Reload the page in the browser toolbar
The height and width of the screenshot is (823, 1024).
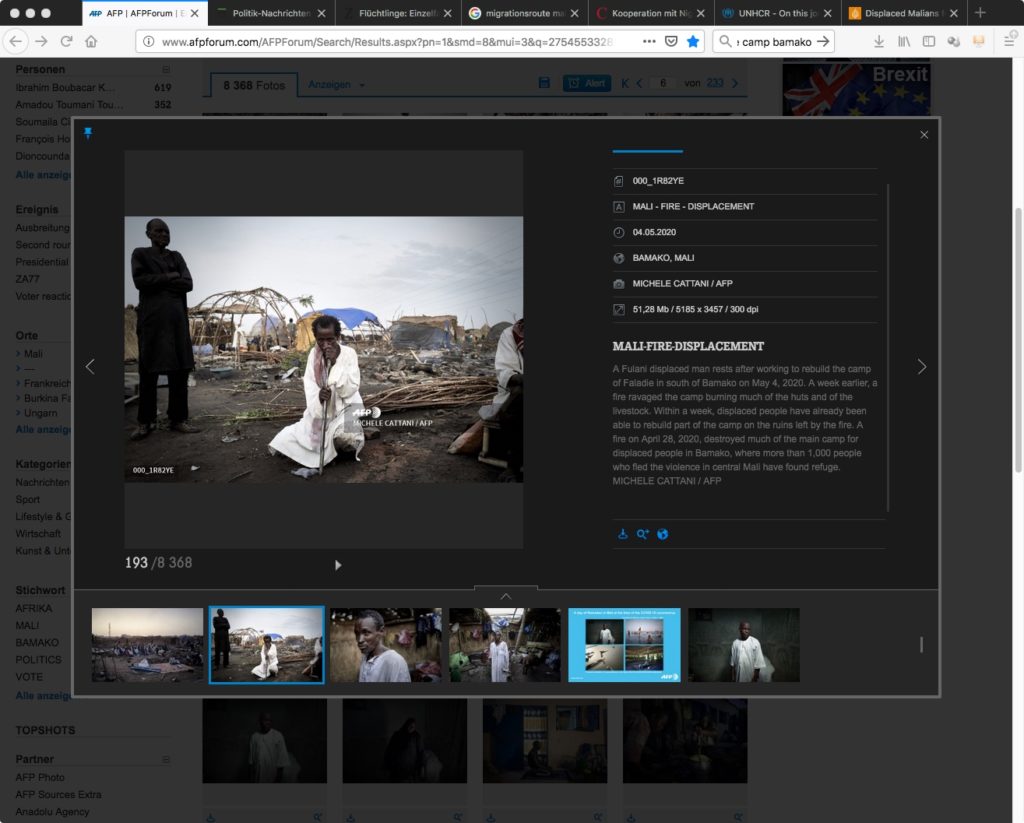pyautogui.click(x=66, y=42)
